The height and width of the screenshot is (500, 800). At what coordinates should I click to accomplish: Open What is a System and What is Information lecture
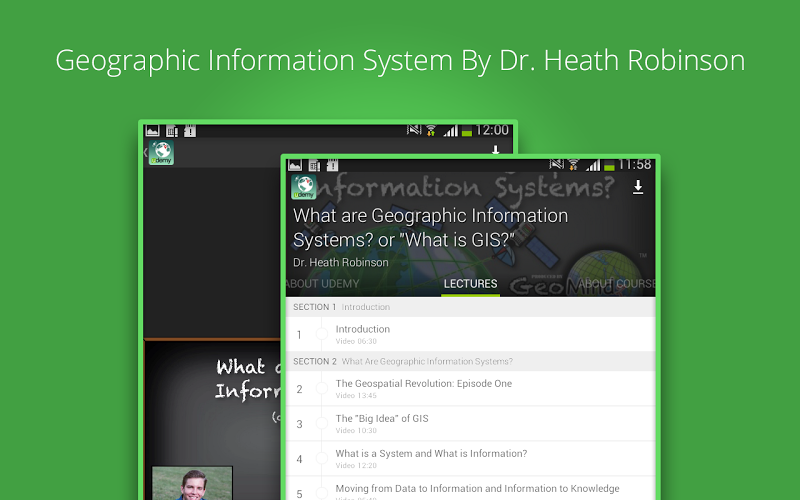431,459
